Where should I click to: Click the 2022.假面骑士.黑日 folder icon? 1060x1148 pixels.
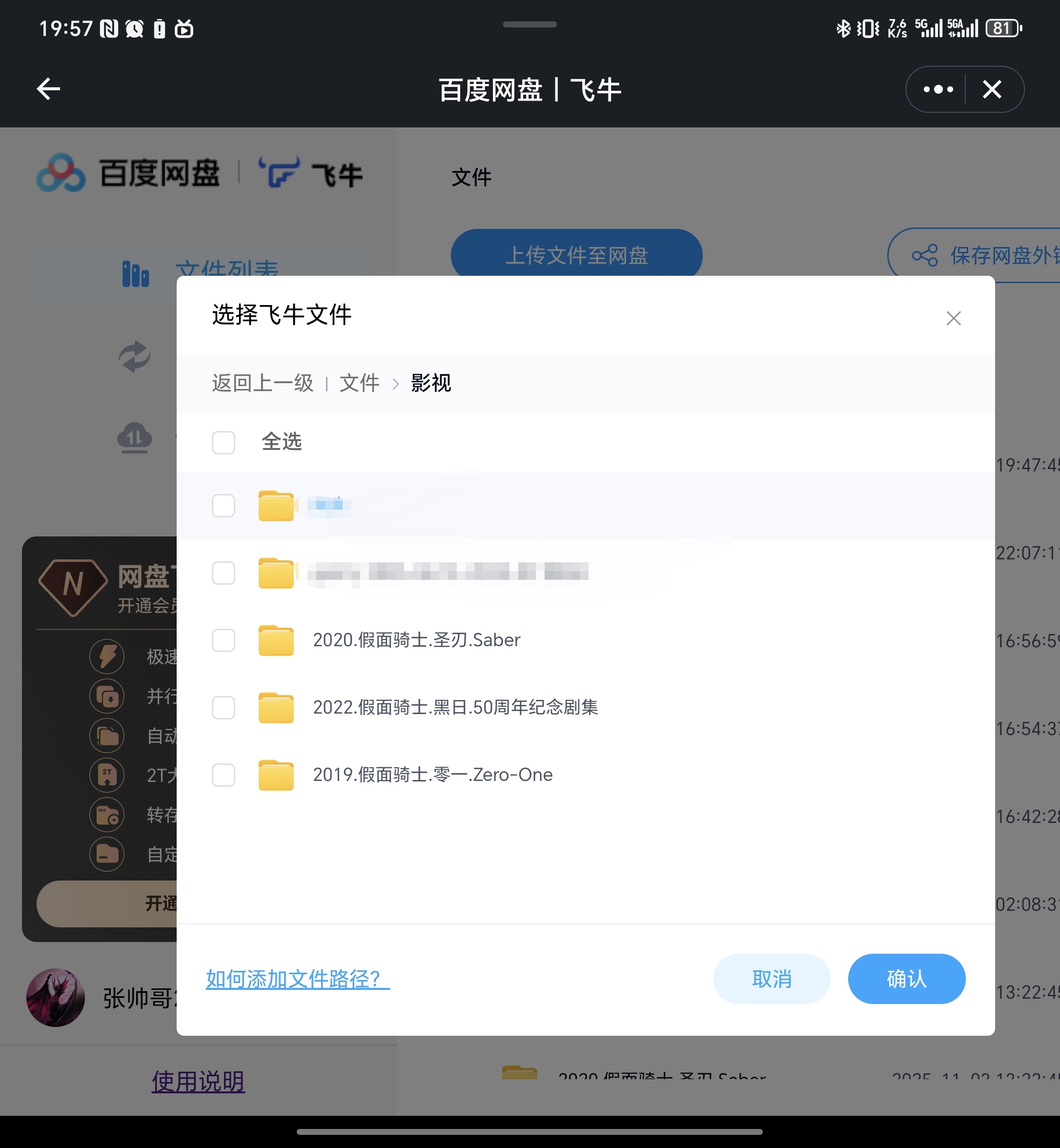click(x=276, y=708)
